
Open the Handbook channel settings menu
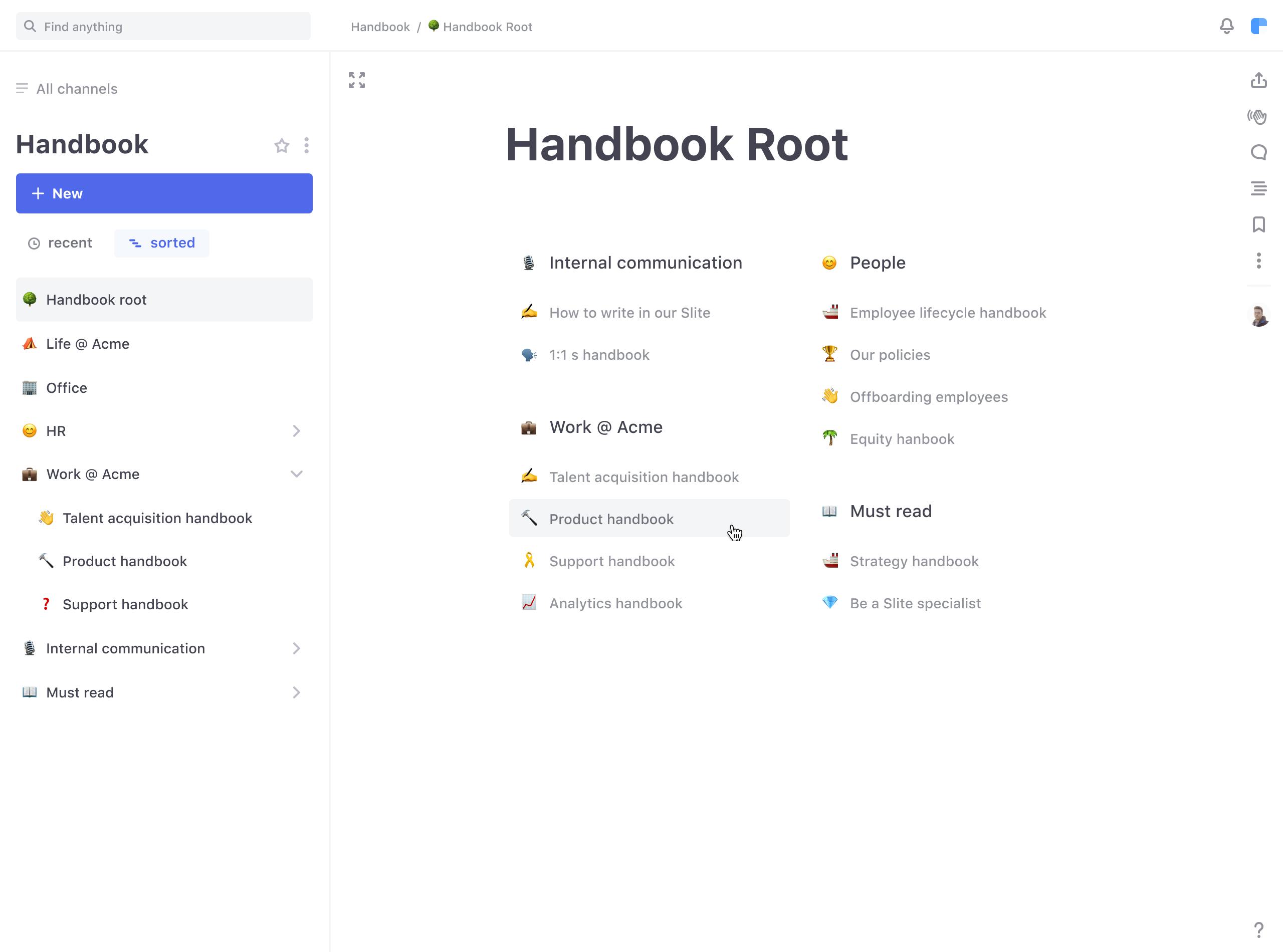point(307,145)
